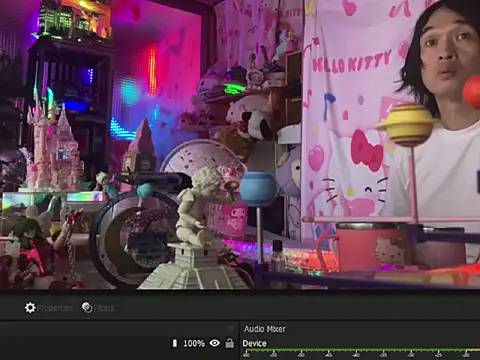Click the 100% percentage text
The height and width of the screenshot is (360, 480).
(194, 343)
